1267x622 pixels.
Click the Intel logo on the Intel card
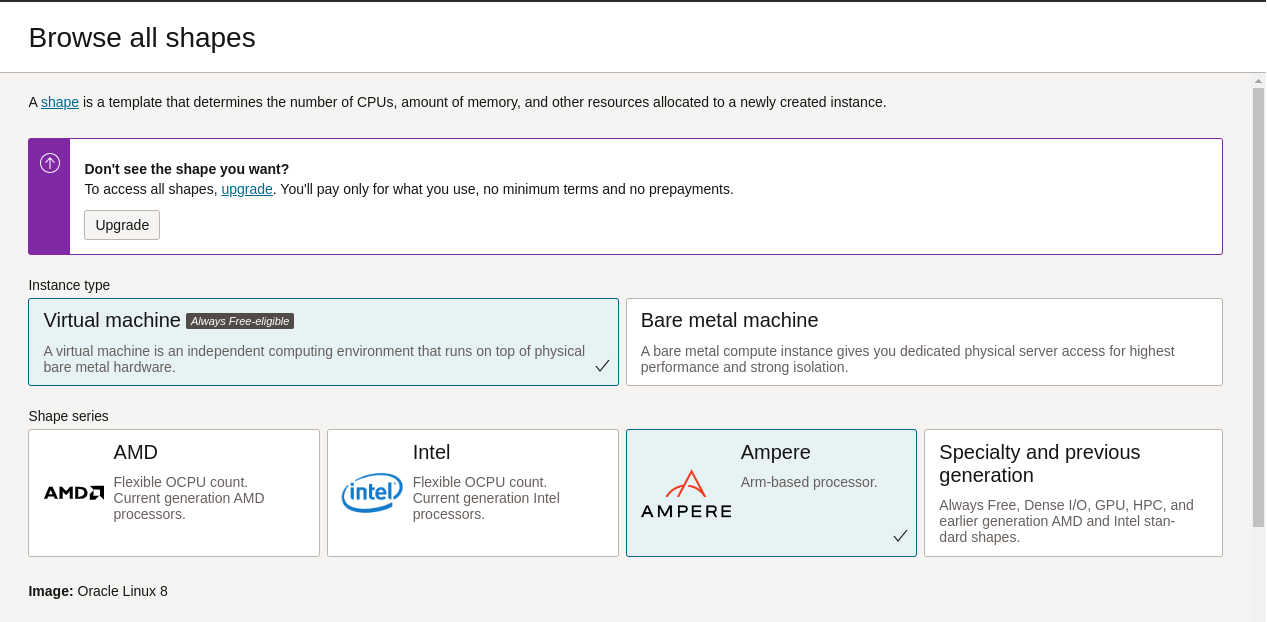pyautogui.click(x=371, y=493)
